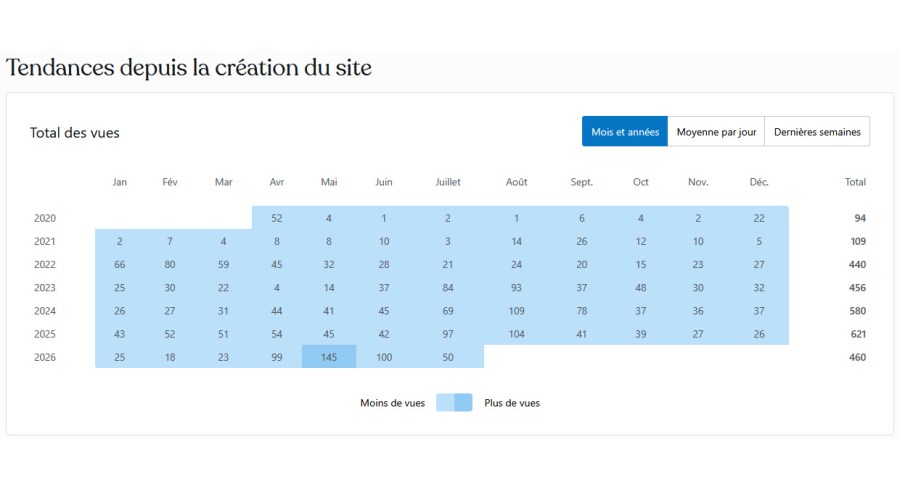The height and width of the screenshot is (489, 900).
Task: Click the Déc. column header
Action: (759, 182)
